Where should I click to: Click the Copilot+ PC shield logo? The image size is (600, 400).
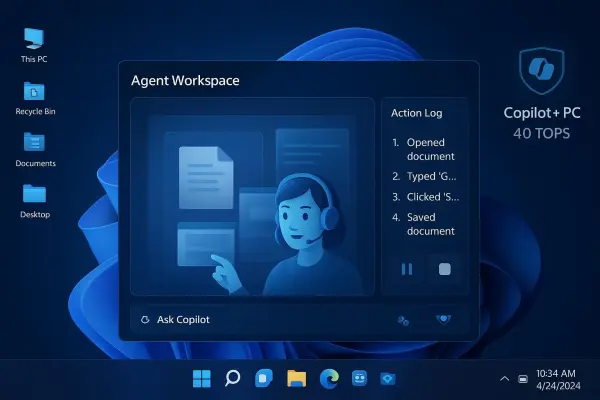tap(541, 71)
